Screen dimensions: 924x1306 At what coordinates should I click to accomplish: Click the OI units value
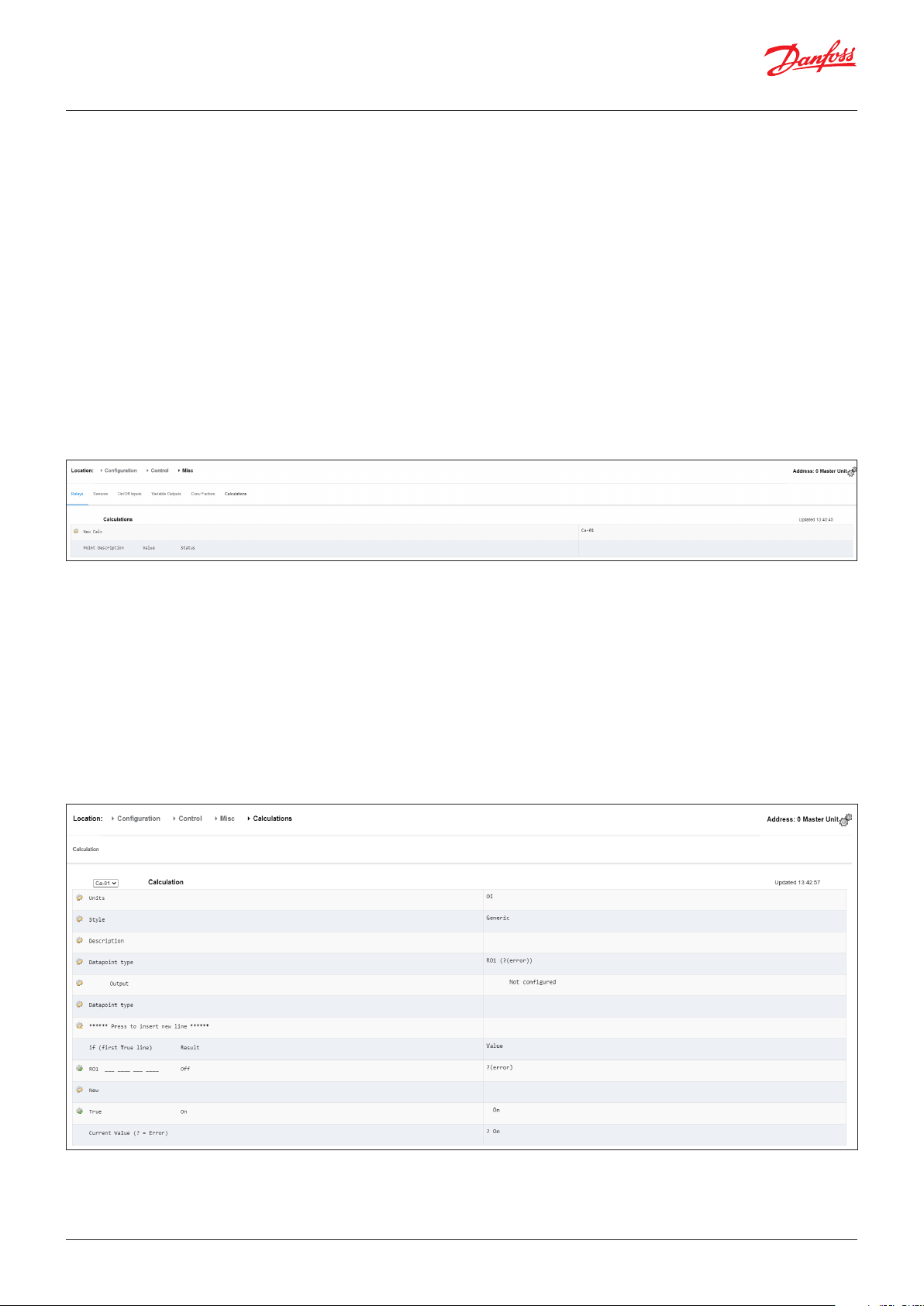pyautogui.click(x=490, y=897)
